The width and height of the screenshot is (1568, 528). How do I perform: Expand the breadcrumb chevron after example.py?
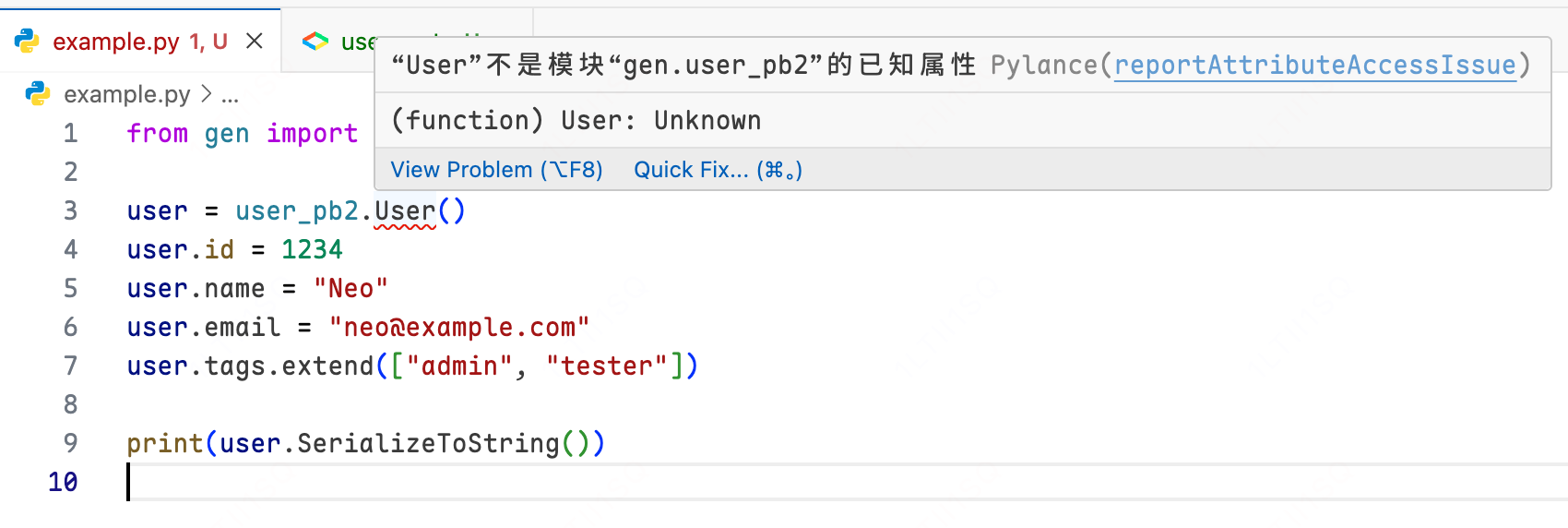point(207,94)
